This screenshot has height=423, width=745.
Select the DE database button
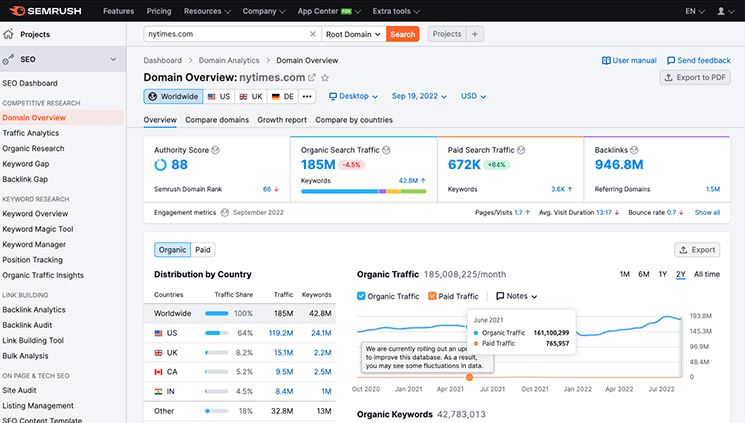(283, 96)
